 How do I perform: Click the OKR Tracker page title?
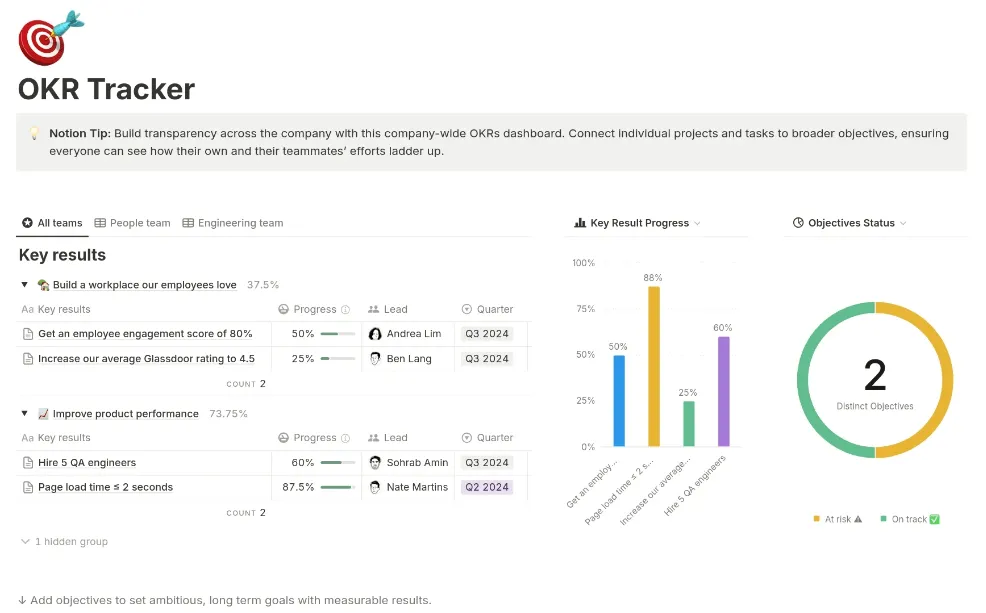point(106,89)
